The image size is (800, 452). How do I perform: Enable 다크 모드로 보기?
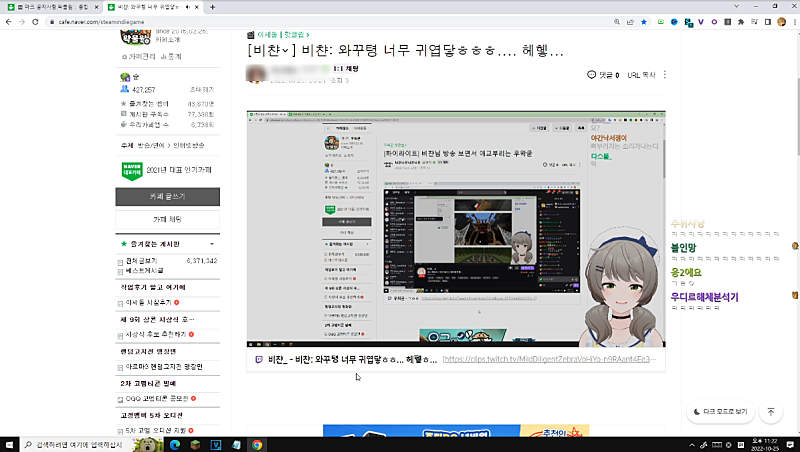pos(720,412)
